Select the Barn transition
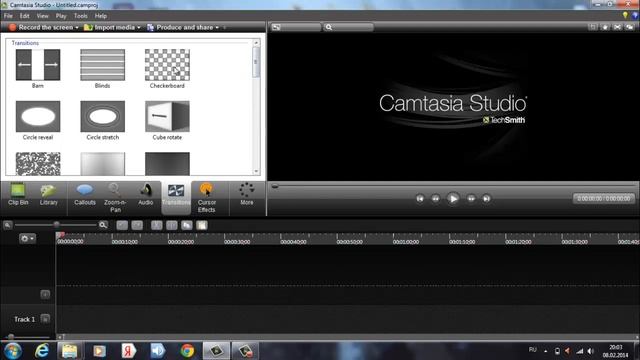640x360 pixels. [x=38, y=69]
